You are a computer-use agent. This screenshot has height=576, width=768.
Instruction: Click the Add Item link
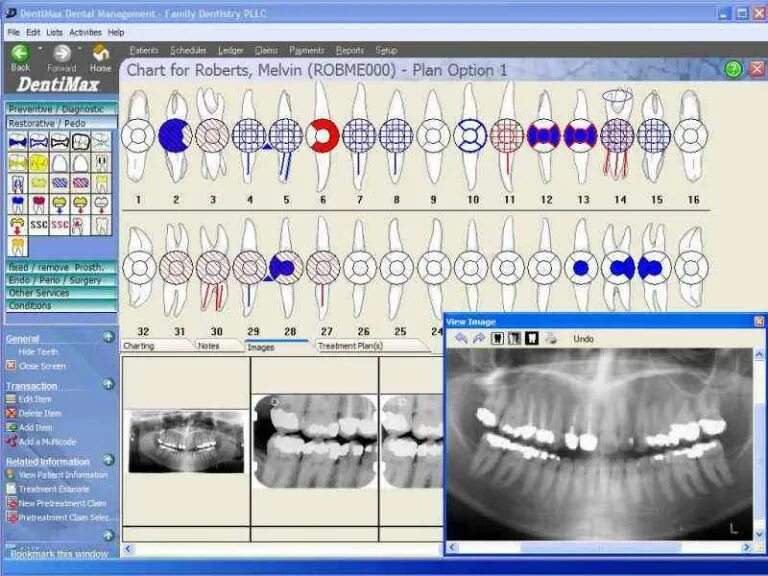(35, 428)
